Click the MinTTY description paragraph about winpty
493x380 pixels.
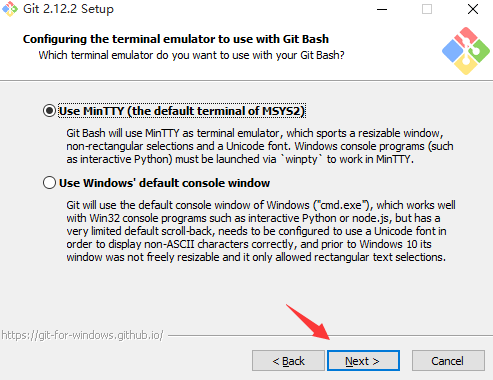(x=260, y=146)
